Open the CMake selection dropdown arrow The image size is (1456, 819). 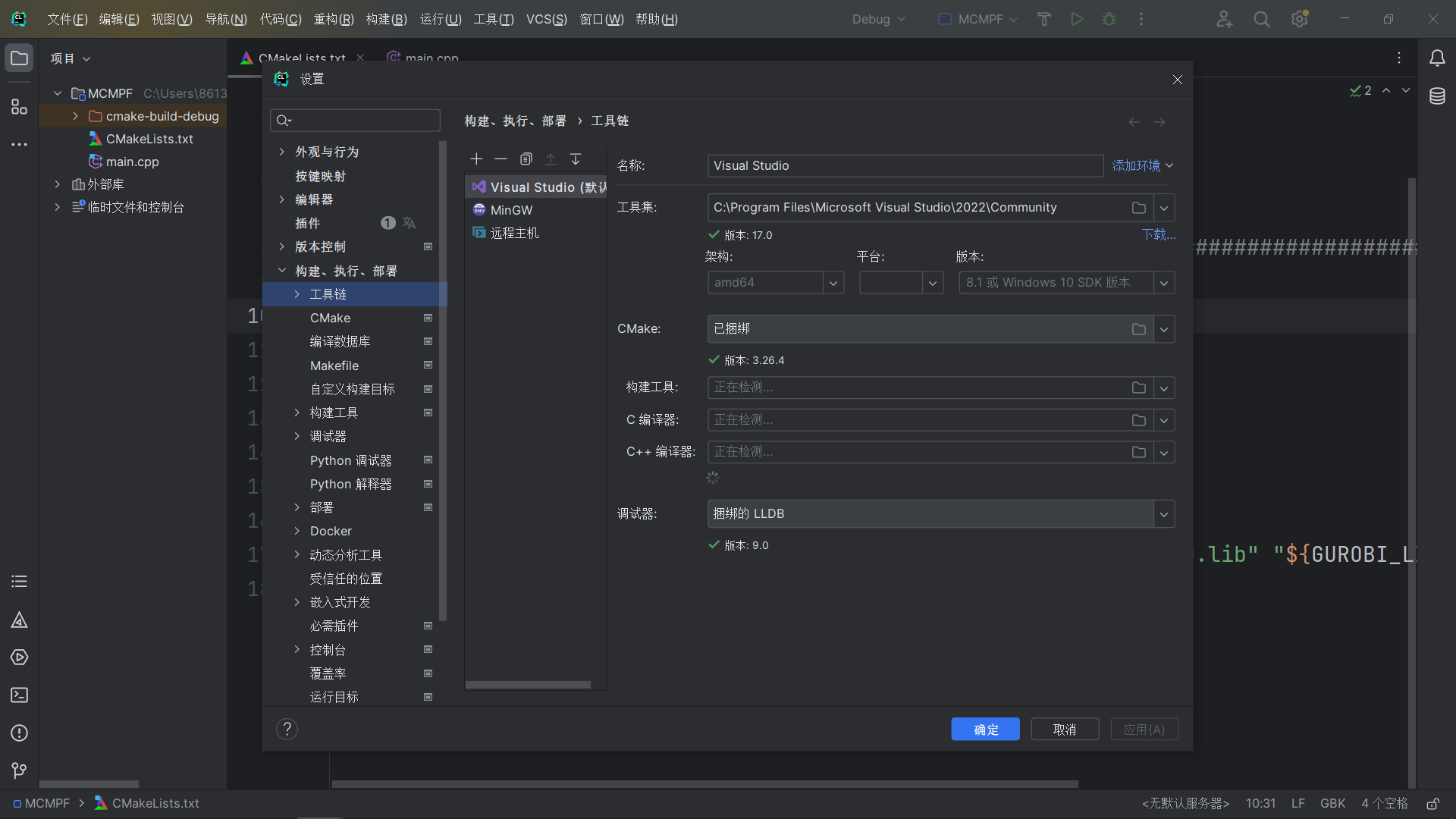click(1164, 329)
